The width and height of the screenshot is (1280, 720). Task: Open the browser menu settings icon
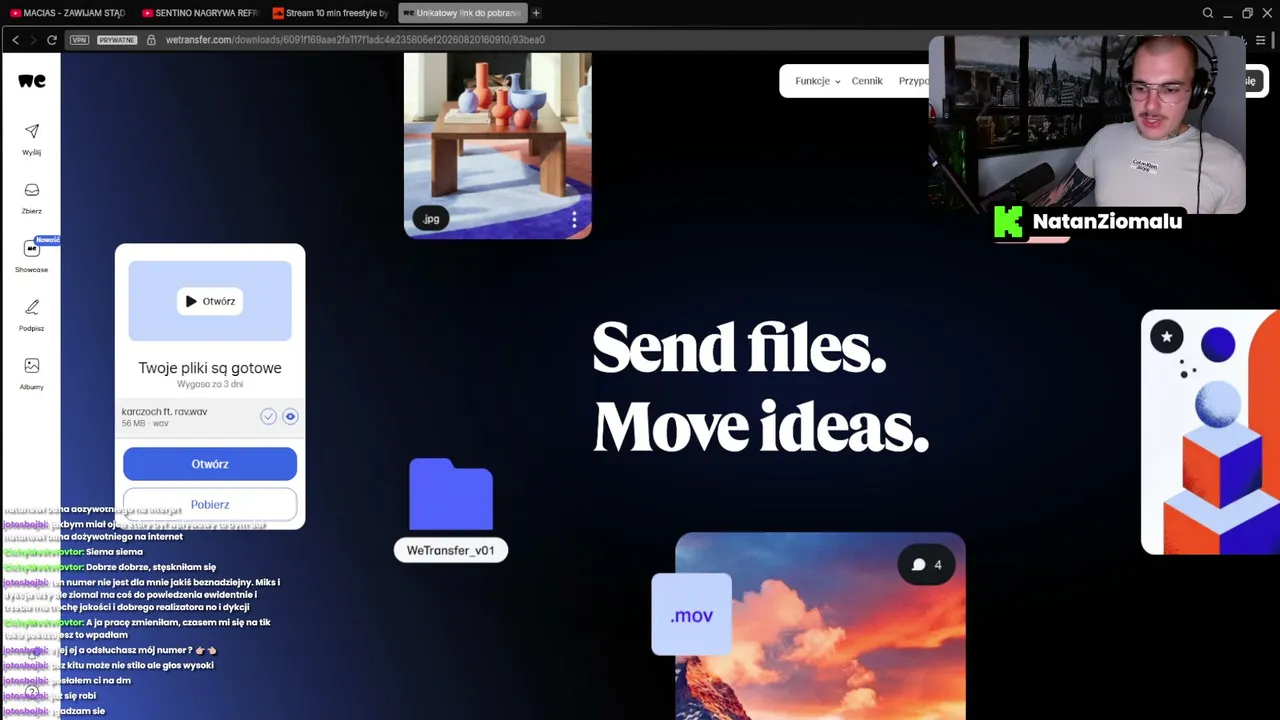point(1260,40)
